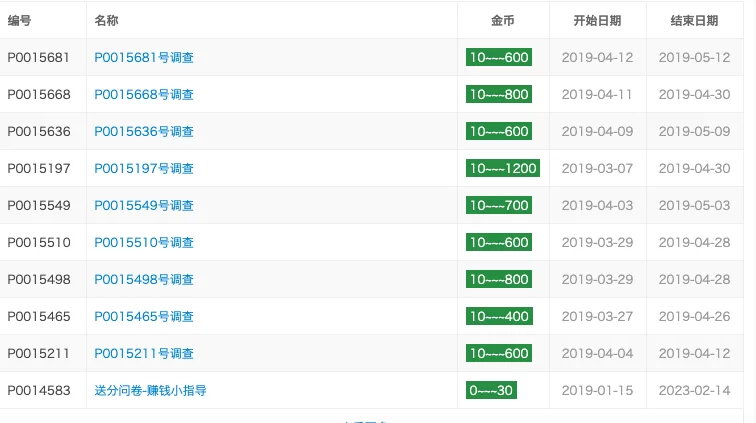Open the P0015510号调查 survey
Viewport: 756px width, 423px height.
144,243
